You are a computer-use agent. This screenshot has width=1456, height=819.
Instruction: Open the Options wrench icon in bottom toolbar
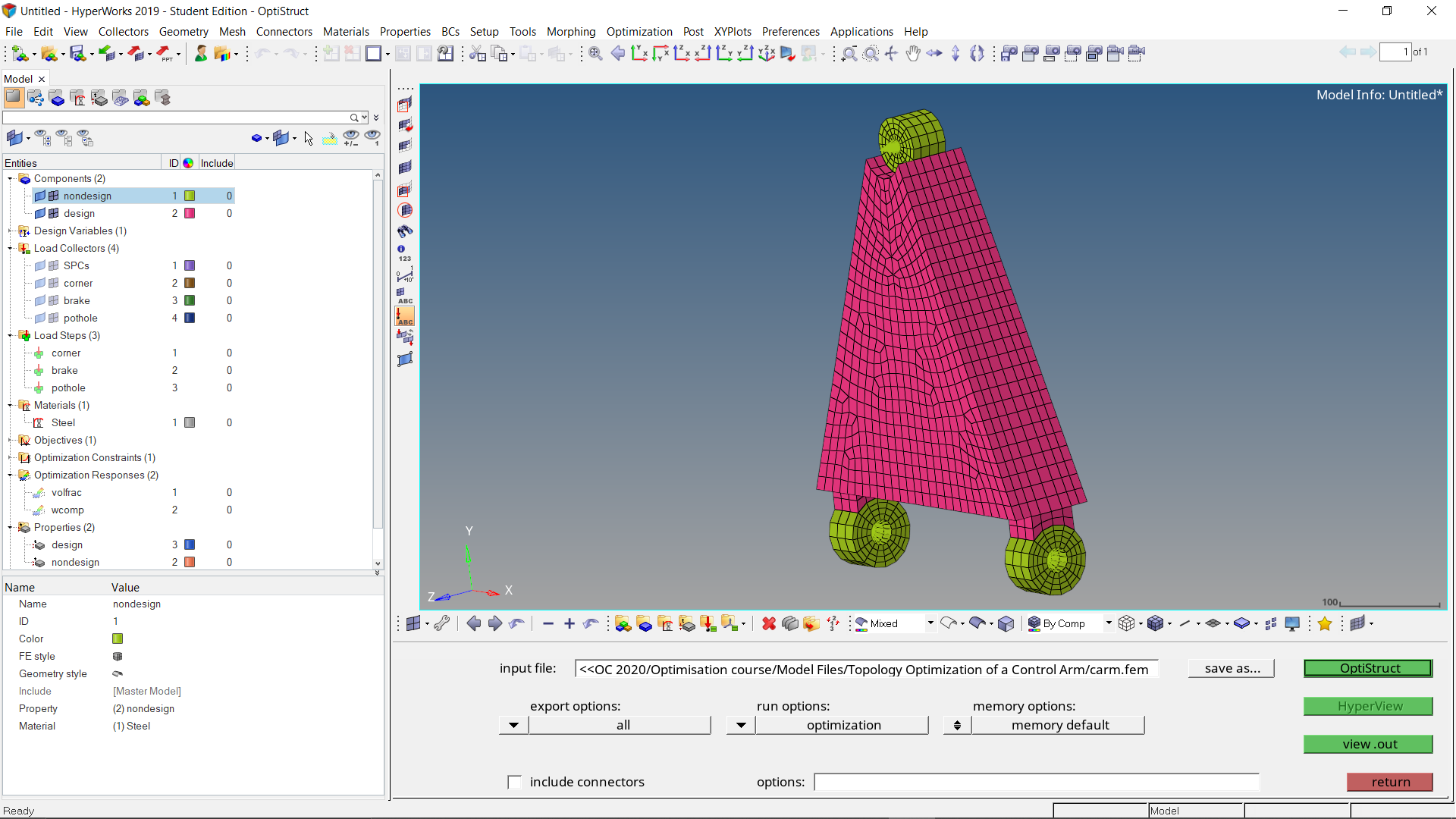[443, 623]
